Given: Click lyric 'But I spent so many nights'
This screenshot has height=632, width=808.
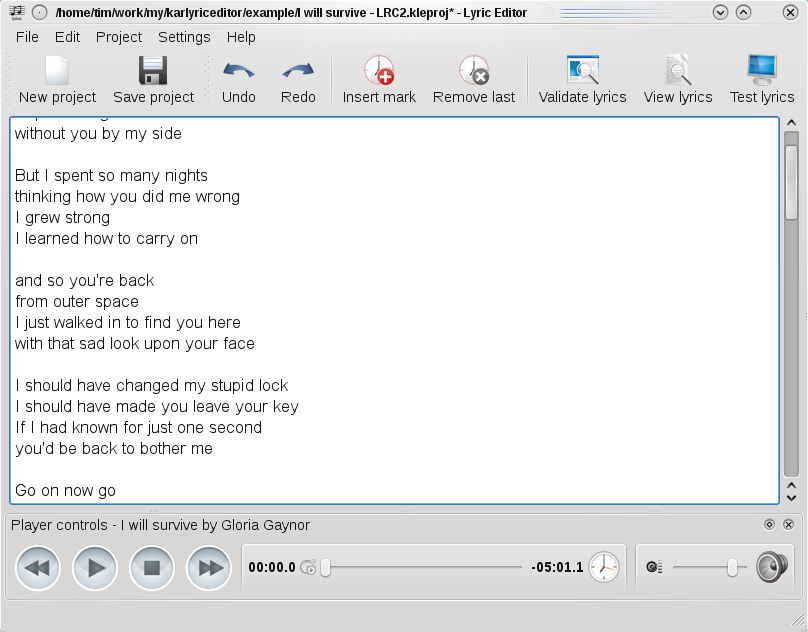Looking at the screenshot, I should (111, 176).
